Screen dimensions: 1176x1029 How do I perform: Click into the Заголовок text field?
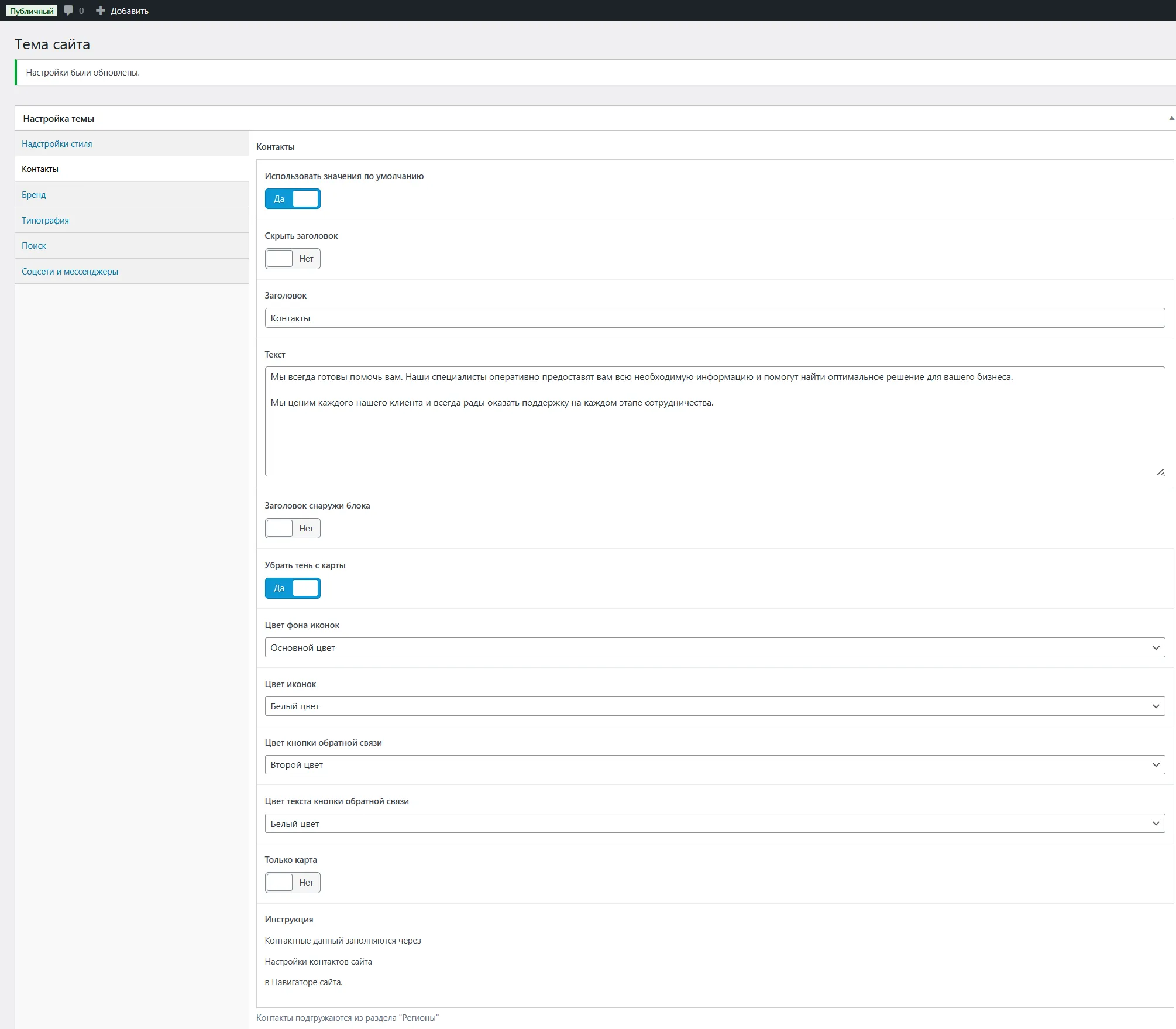pos(714,318)
